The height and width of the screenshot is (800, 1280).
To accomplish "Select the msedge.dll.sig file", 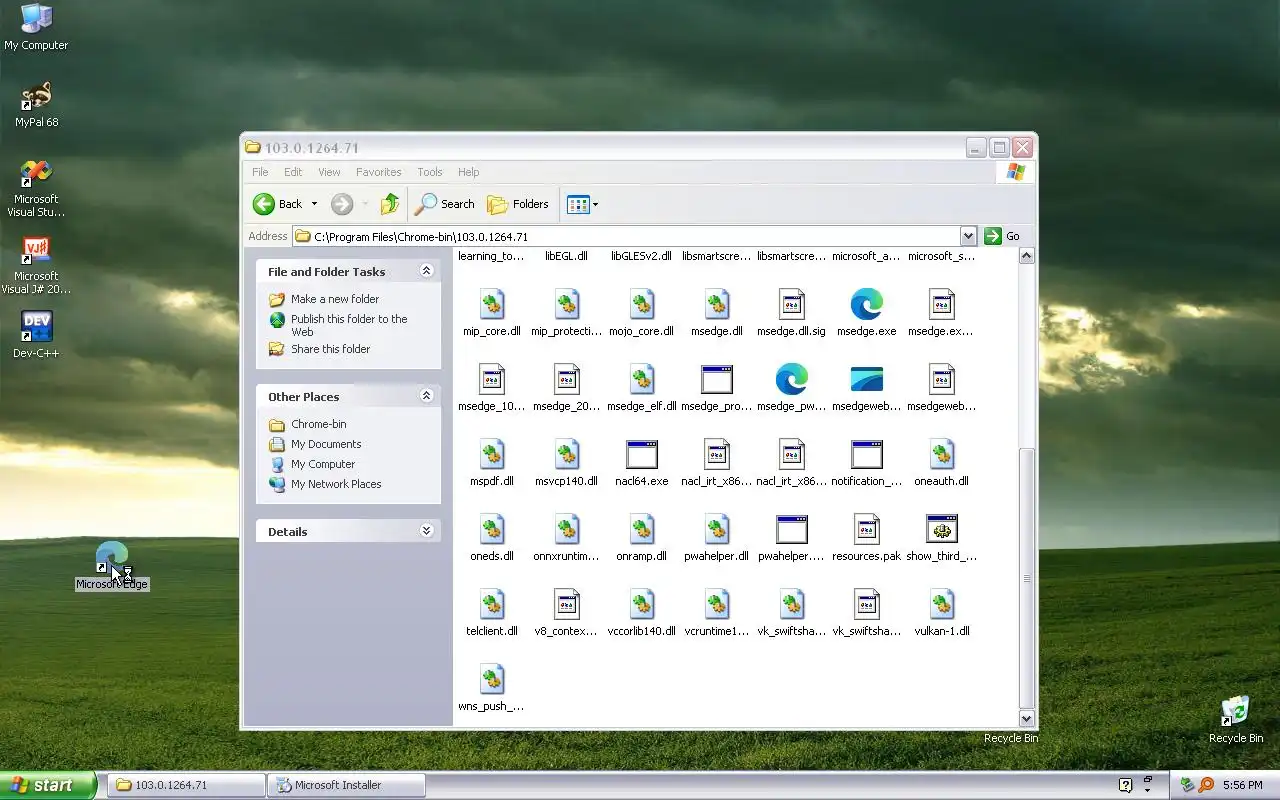I will tap(791, 313).
